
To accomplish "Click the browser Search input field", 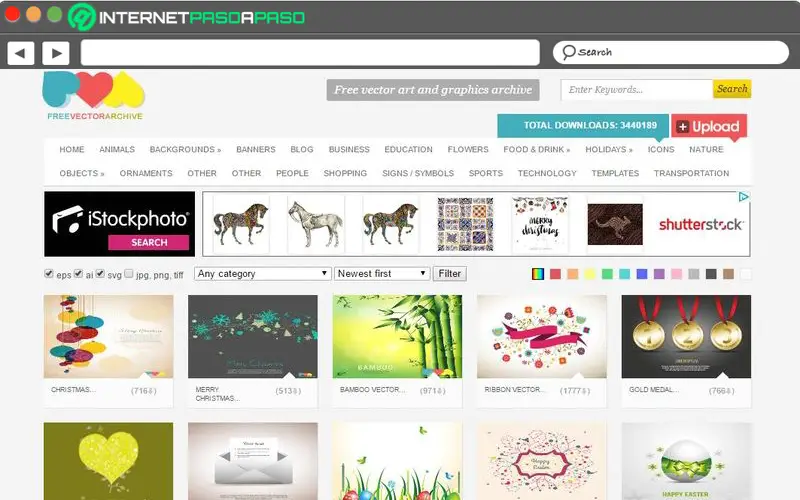I will [x=671, y=53].
